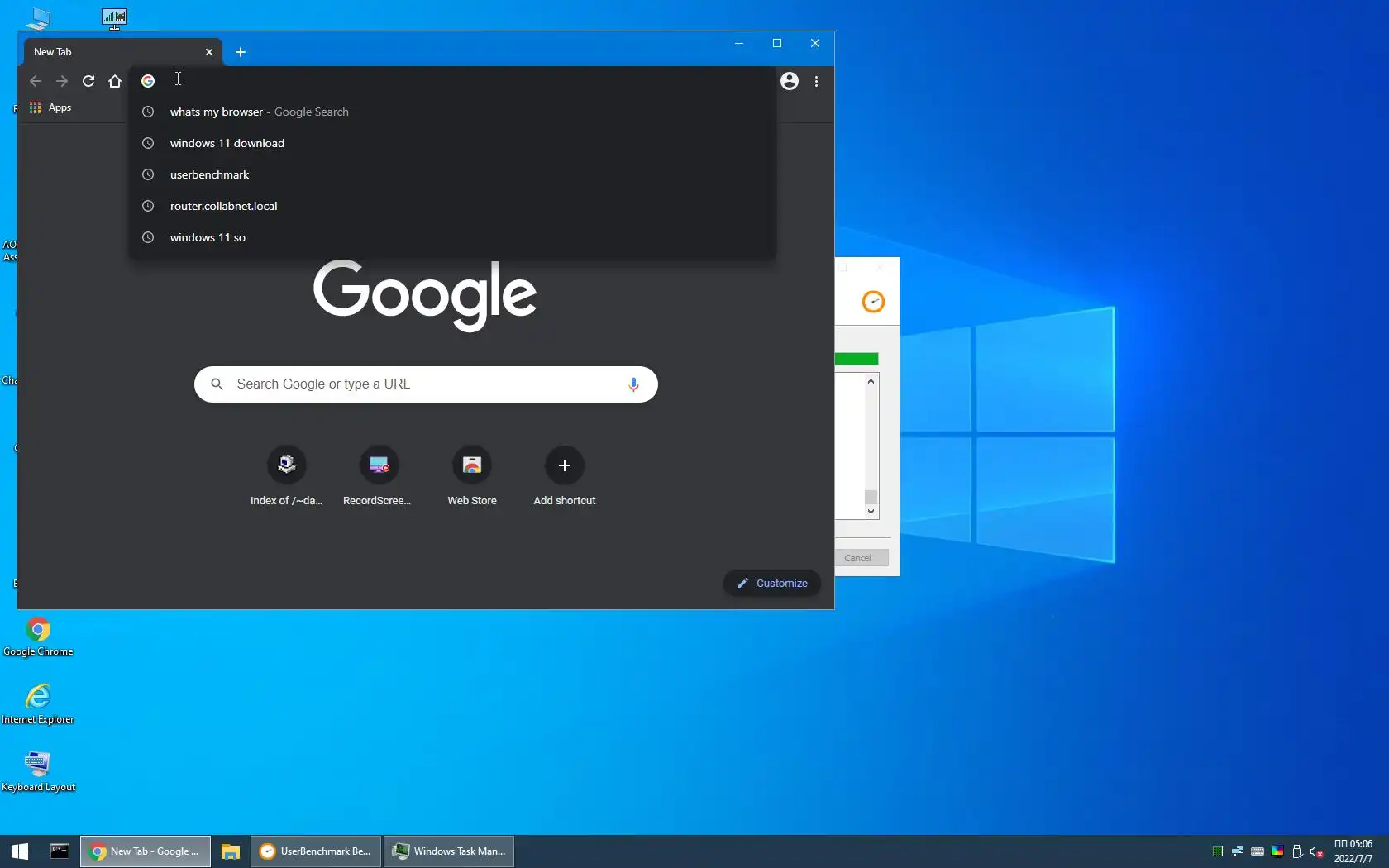The width and height of the screenshot is (1389, 868).
Task: Open the Web Store shortcut
Action: pos(472,476)
